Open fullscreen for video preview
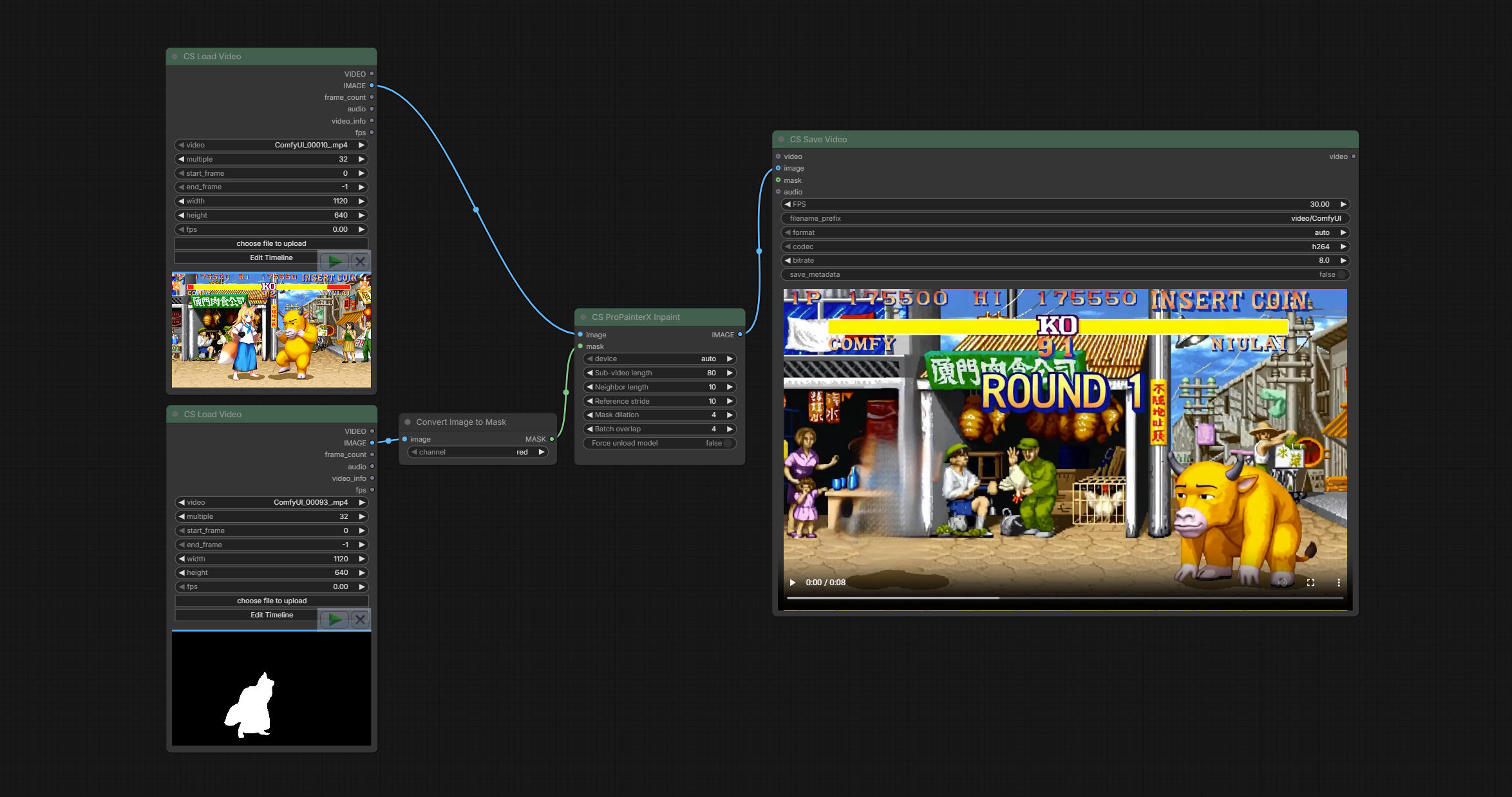This screenshot has height=797, width=1512. click(1310, 583)
